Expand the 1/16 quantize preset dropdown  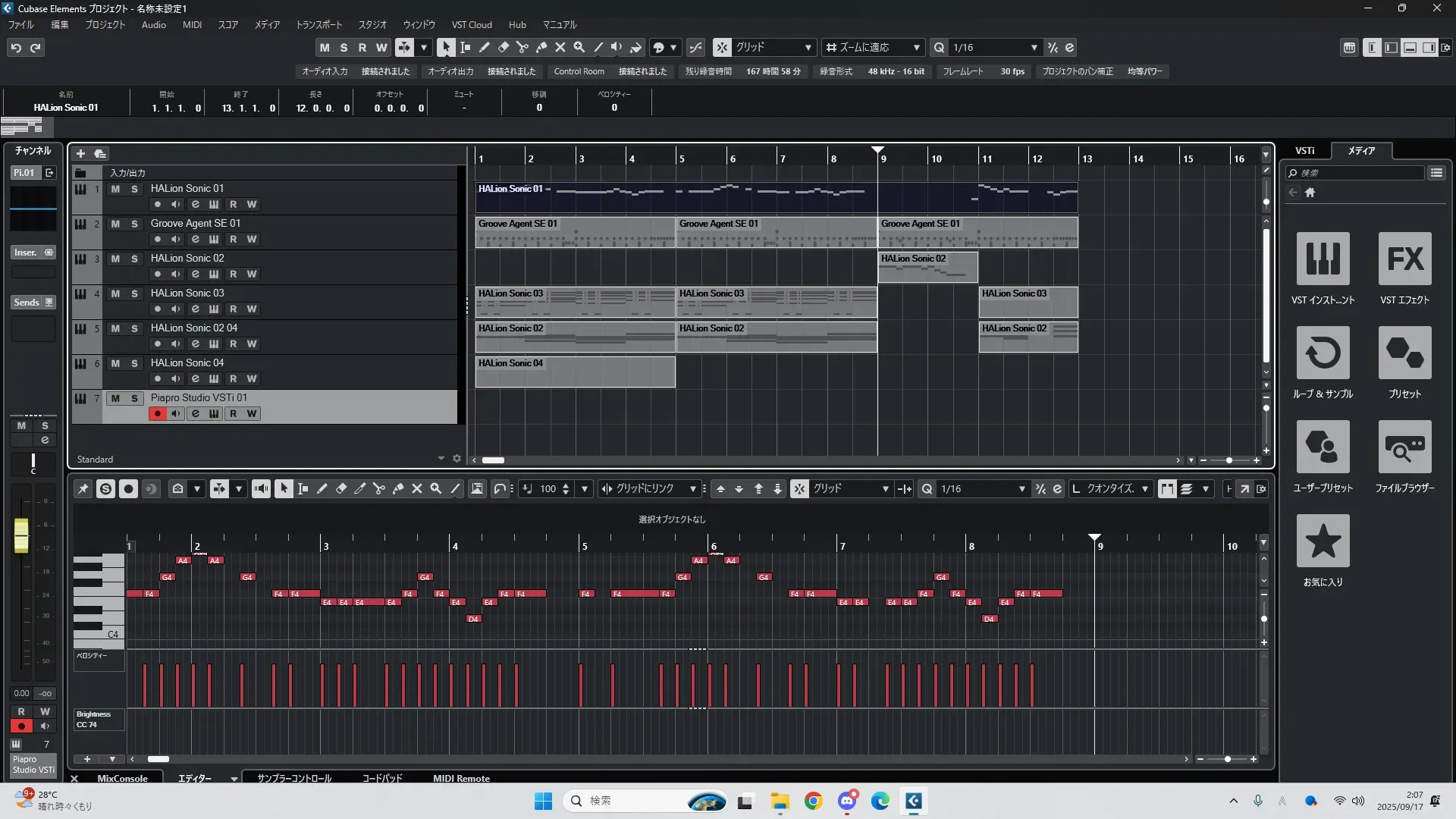1034,47
